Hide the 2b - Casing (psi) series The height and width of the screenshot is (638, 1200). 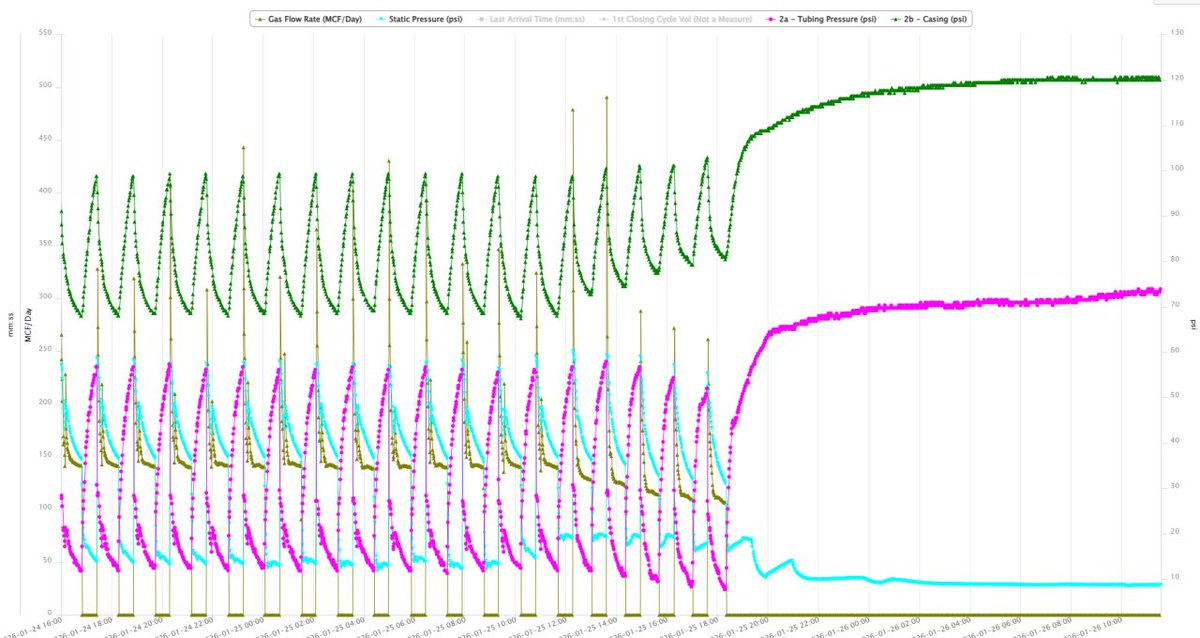929,19
